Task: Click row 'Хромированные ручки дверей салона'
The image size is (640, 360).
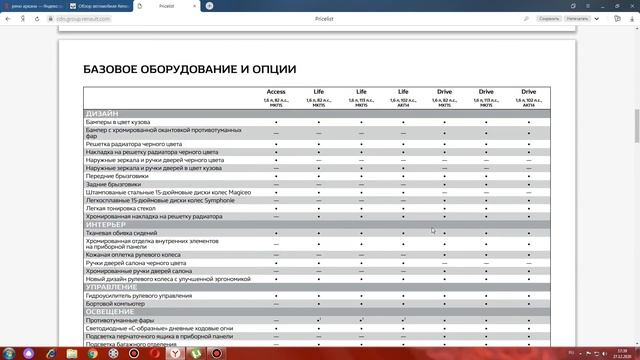Action: coord(317,271)
